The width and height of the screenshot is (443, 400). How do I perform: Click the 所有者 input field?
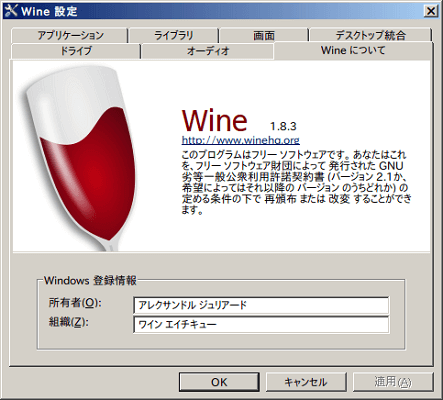(261, 305)
